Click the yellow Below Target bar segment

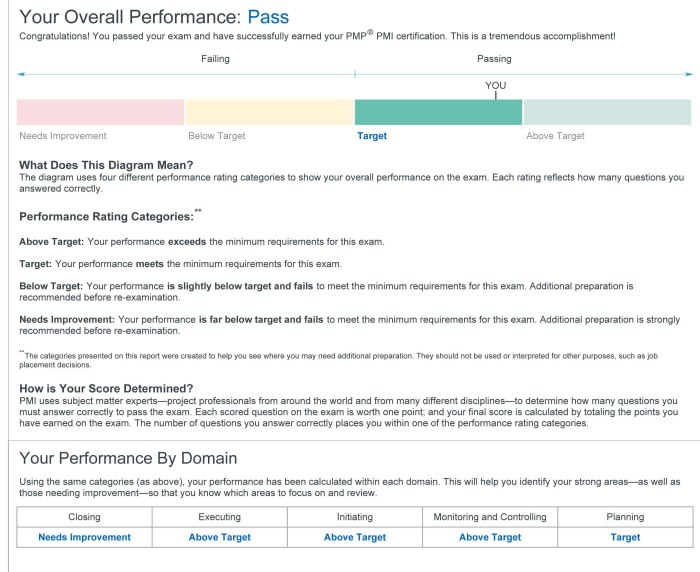tap(269, 112)
